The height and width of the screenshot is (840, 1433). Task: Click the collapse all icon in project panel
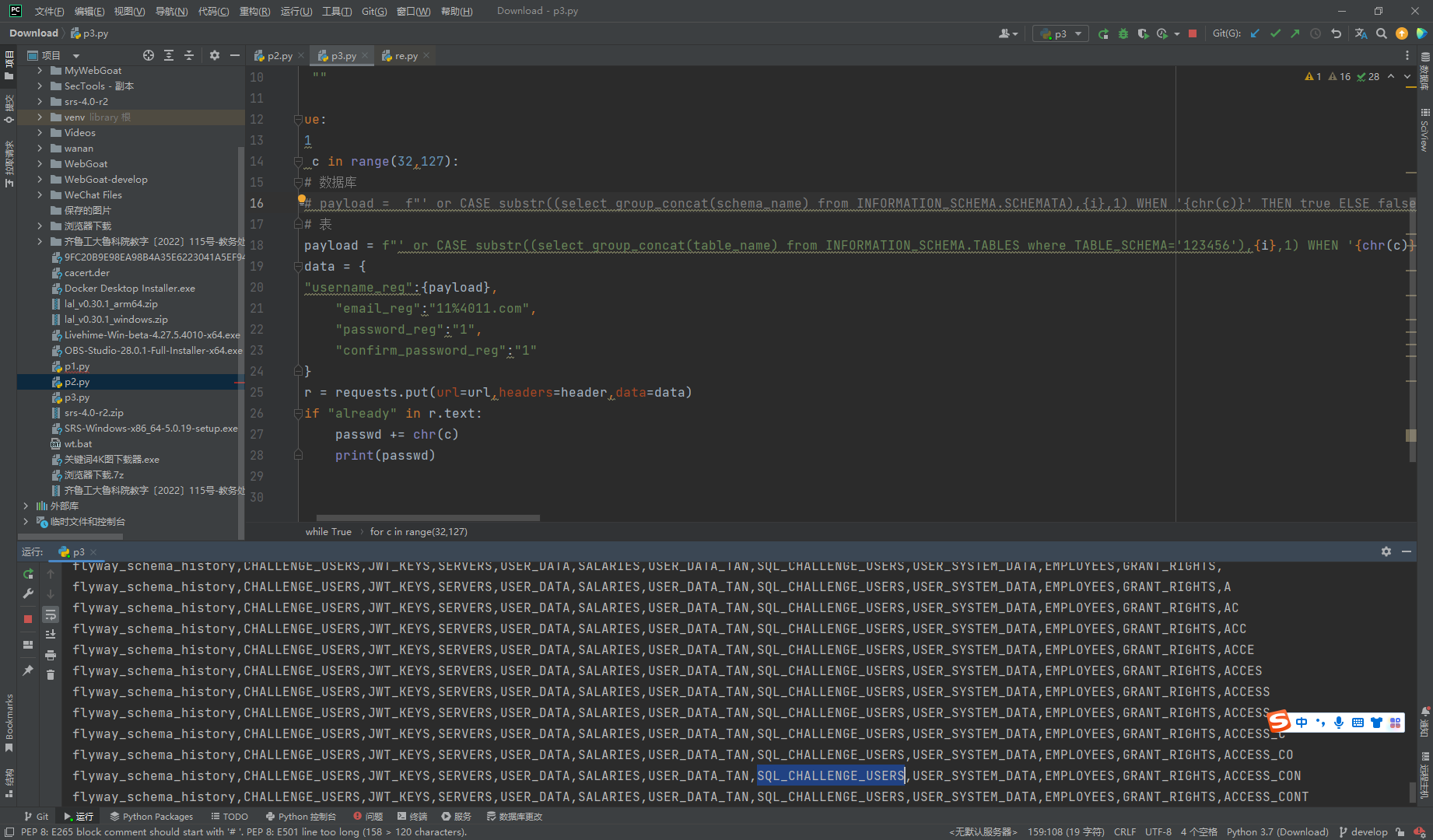(x=189, y=55)
